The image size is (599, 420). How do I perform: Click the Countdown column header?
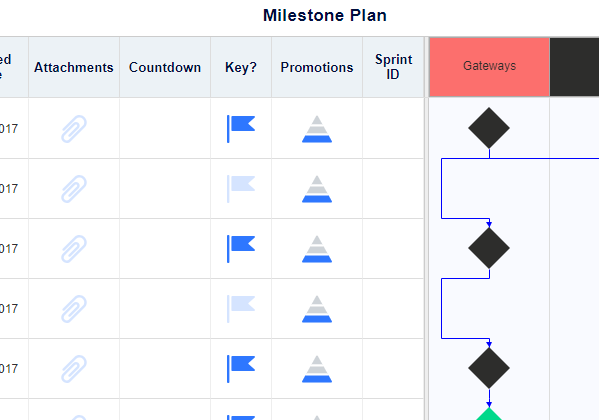click(165, 67)
